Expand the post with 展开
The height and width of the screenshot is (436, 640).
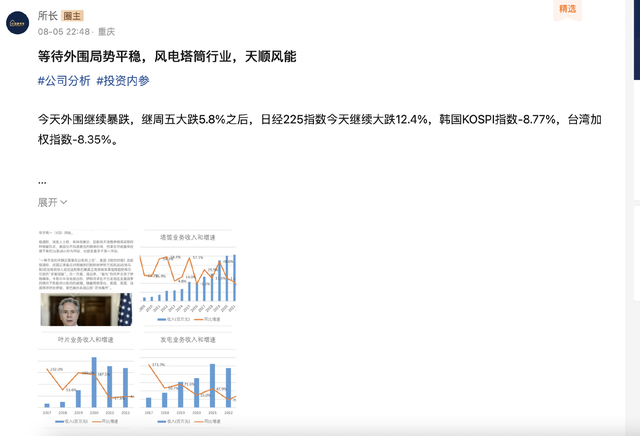52,202
